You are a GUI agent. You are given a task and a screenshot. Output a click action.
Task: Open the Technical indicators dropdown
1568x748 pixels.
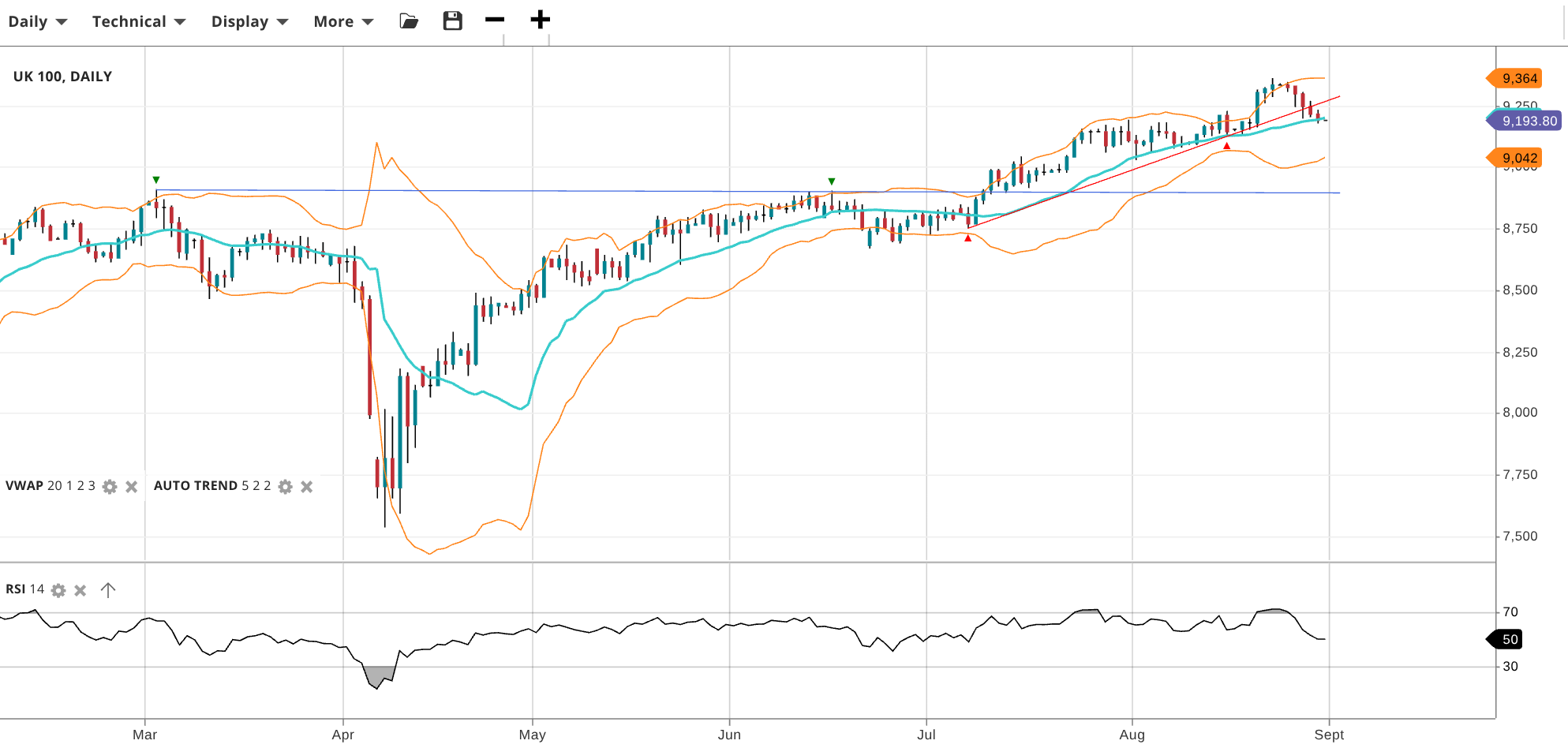[x=139, y=22]
